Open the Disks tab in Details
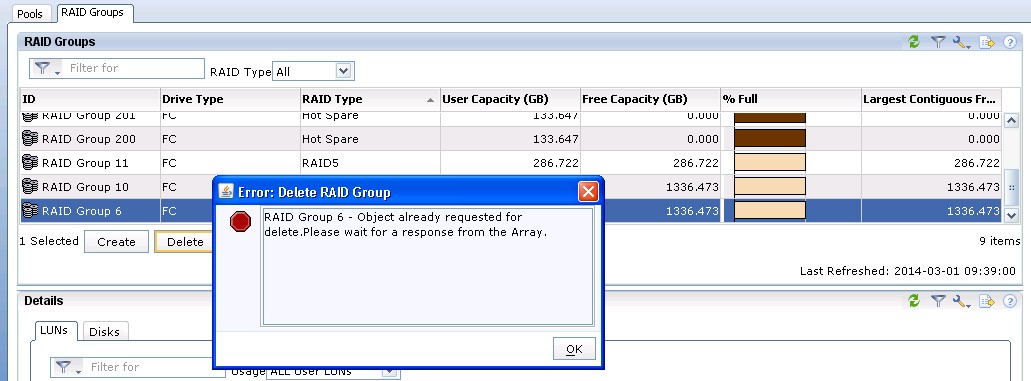Image resolution: width=1031 pixels, height=381 pixels. (105, 332)
